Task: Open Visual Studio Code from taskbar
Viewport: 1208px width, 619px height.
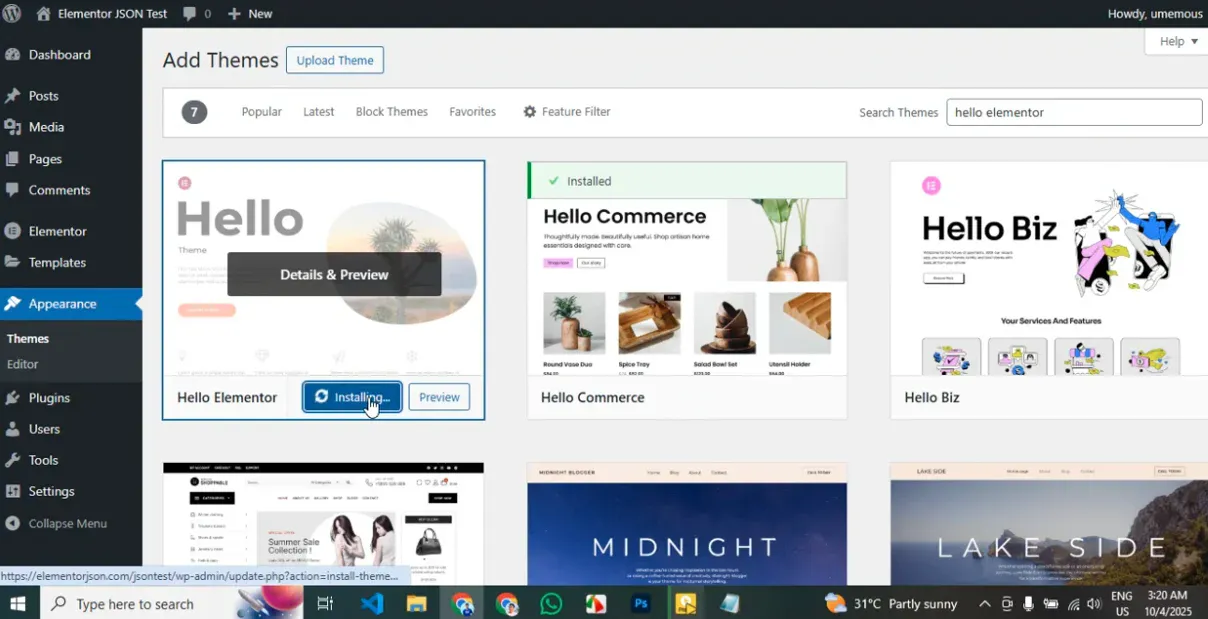Action: click(372, 603)
